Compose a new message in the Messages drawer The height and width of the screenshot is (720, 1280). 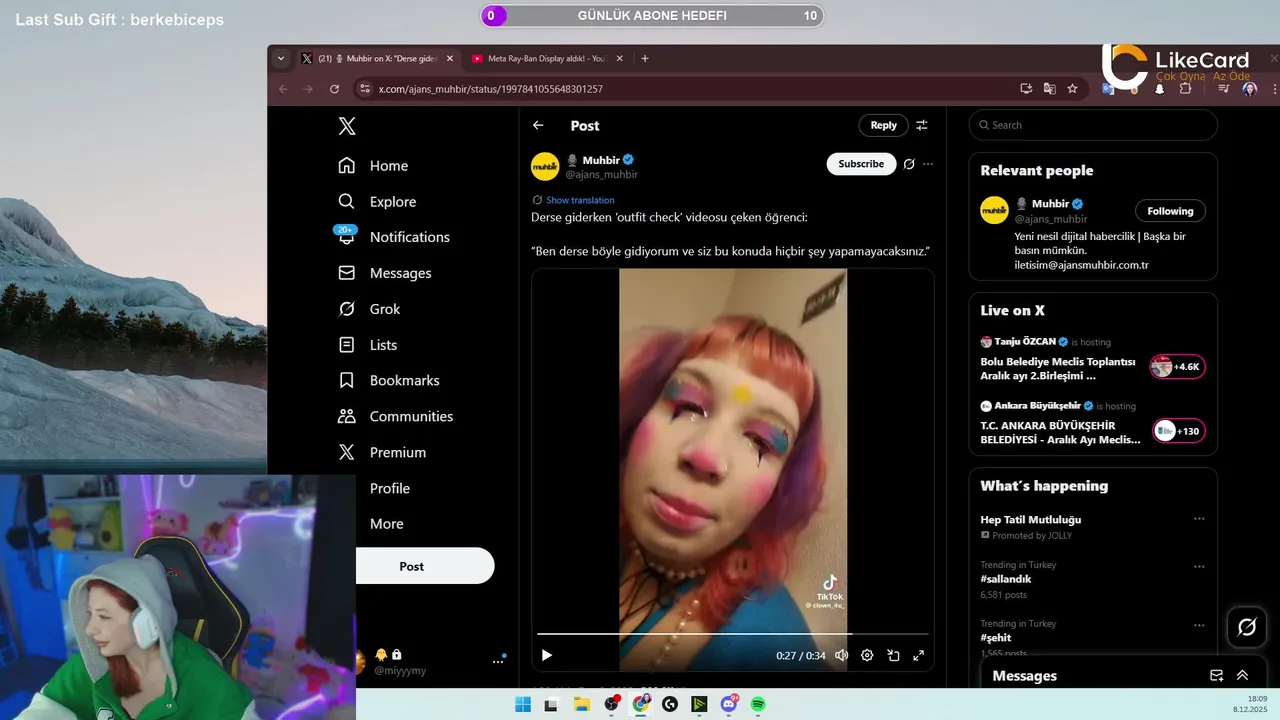tap(1217, 676)
